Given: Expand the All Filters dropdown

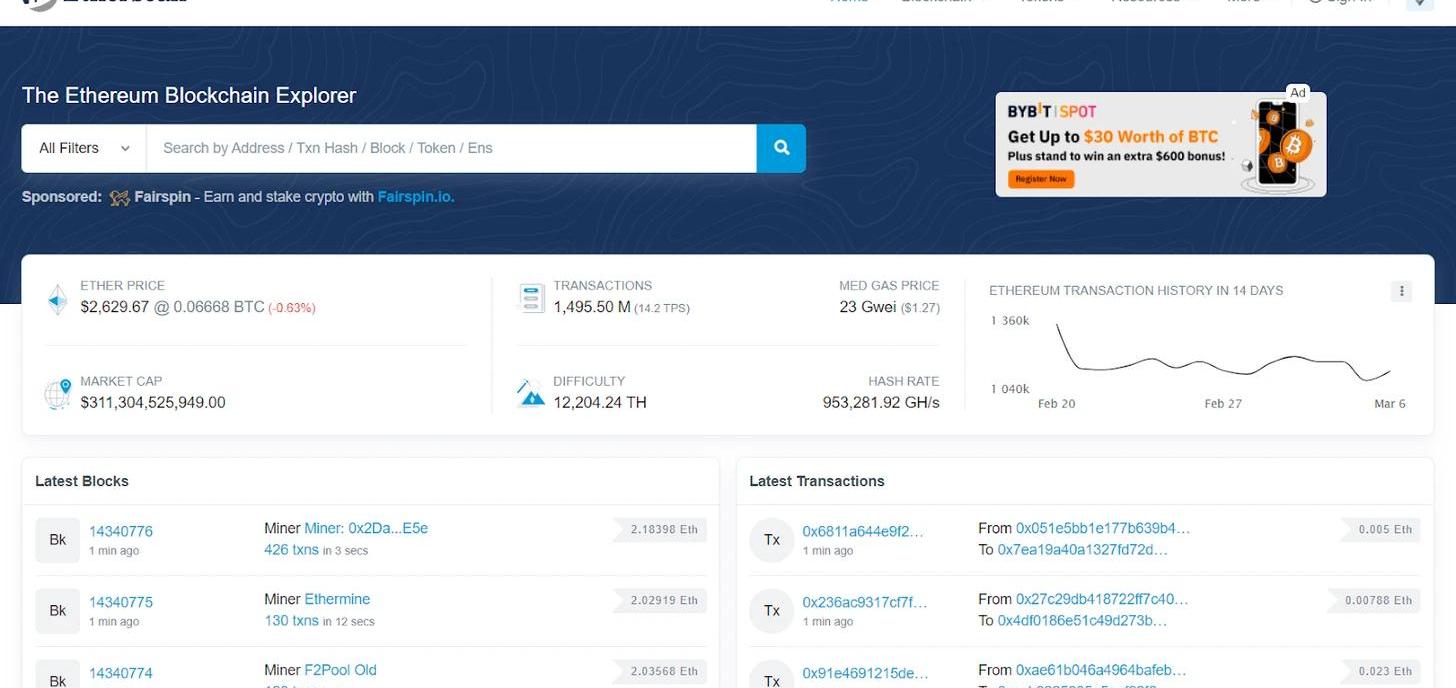Looking at the screenshot, I should (x=84, y=148).
